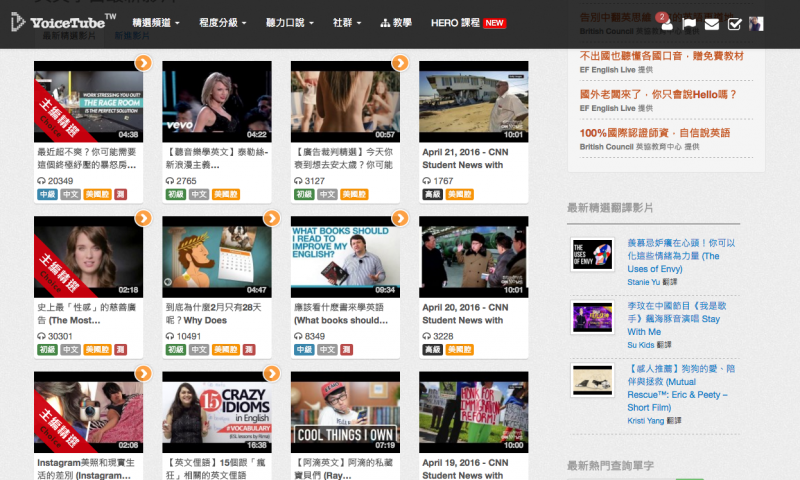Click the orange arrow on the 廣告裁判精選 video
The width and height of the screenshot is (800, 480).
[x=400, y=63]
